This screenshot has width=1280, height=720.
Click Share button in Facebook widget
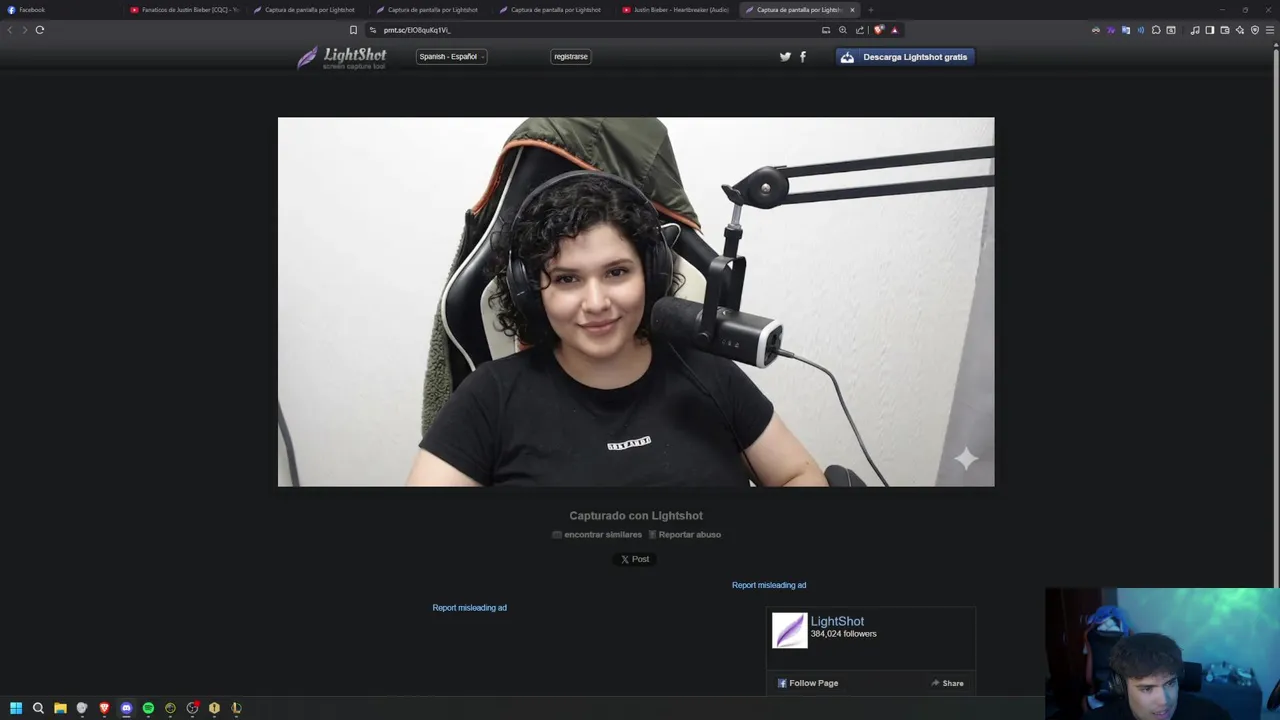tap(947, 683)
